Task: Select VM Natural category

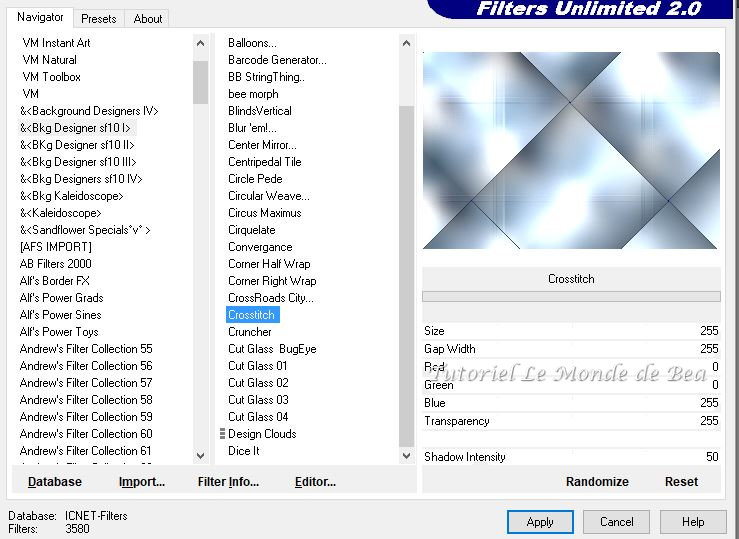Action: tap(49, 60)
